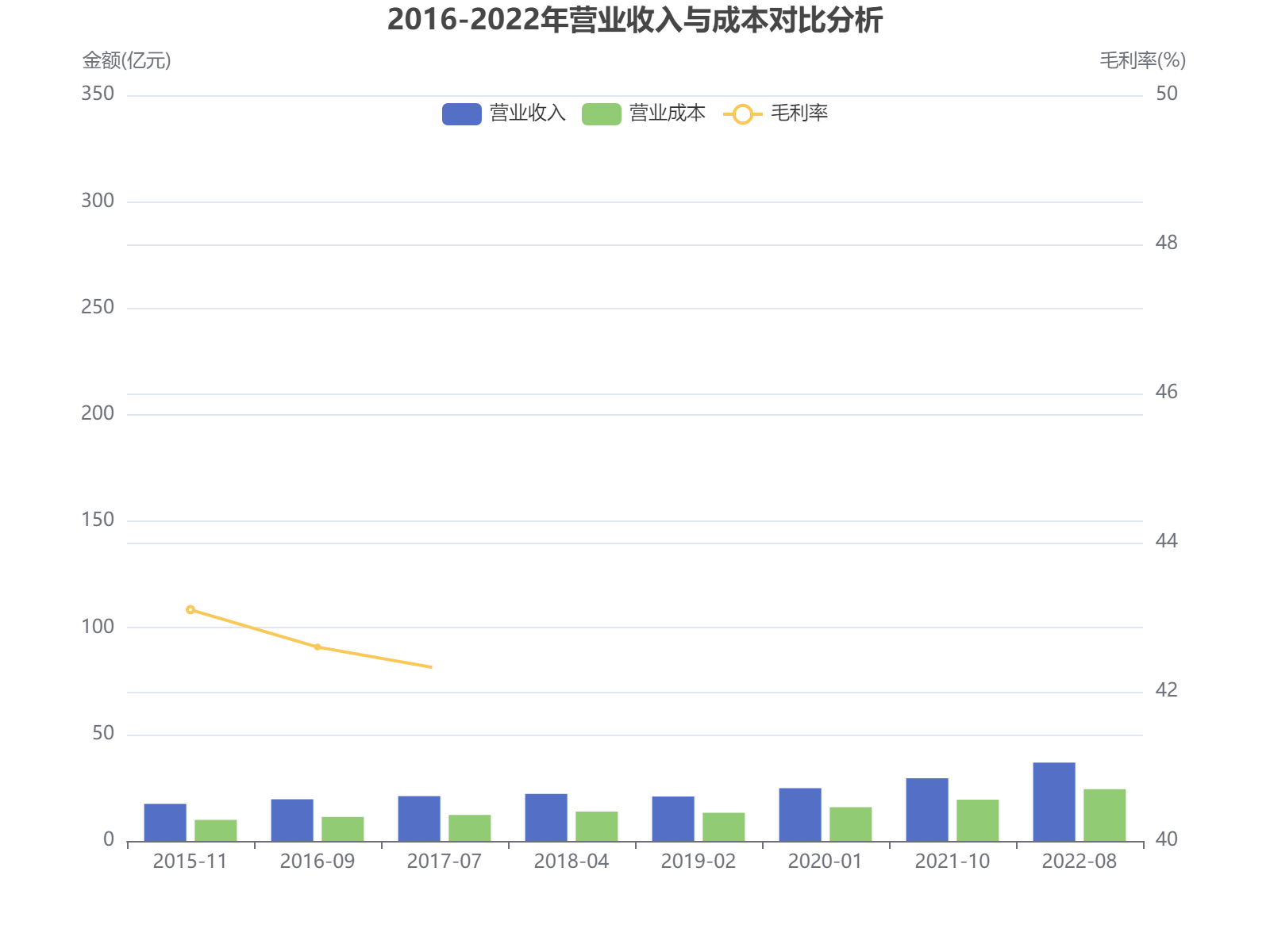This screenshot has height=952, width=1270.
Task: Click the 350 left axis value
Action: click(98, 94)
